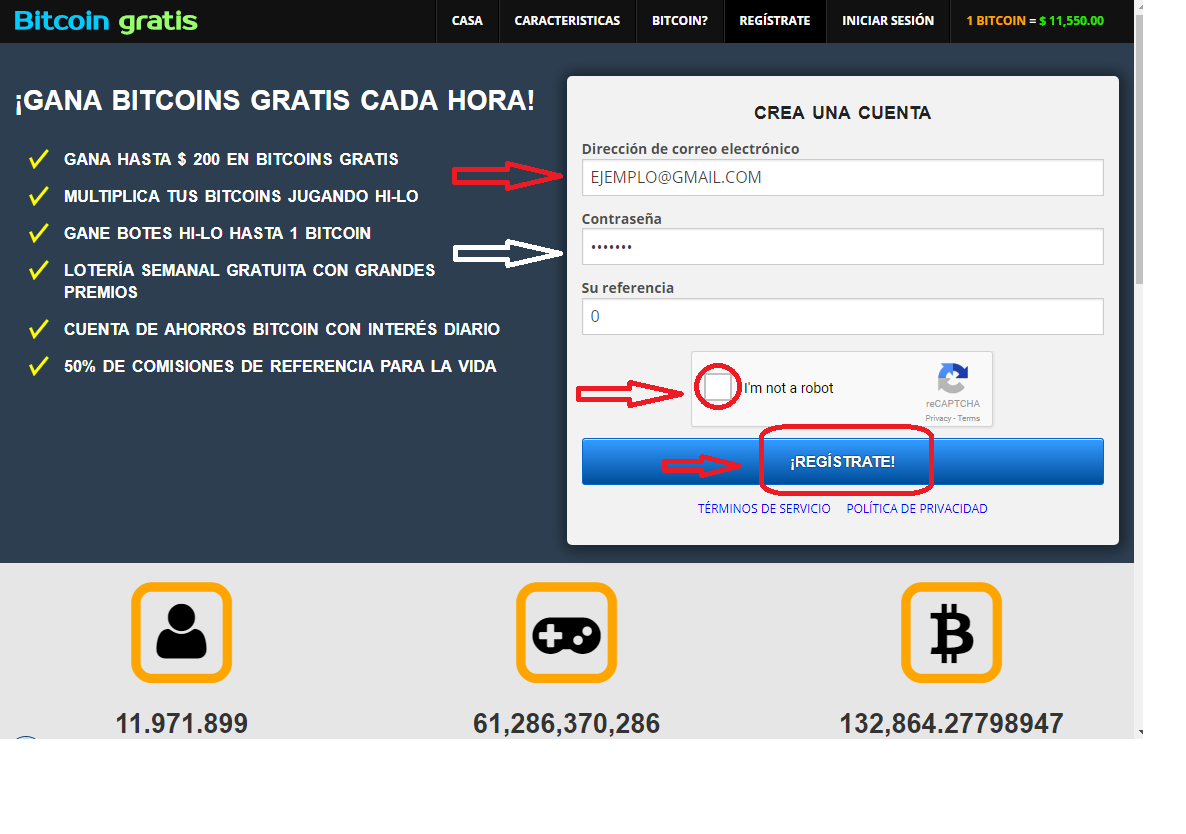Click the game controller icon
1186x834 pixels.
567,632
